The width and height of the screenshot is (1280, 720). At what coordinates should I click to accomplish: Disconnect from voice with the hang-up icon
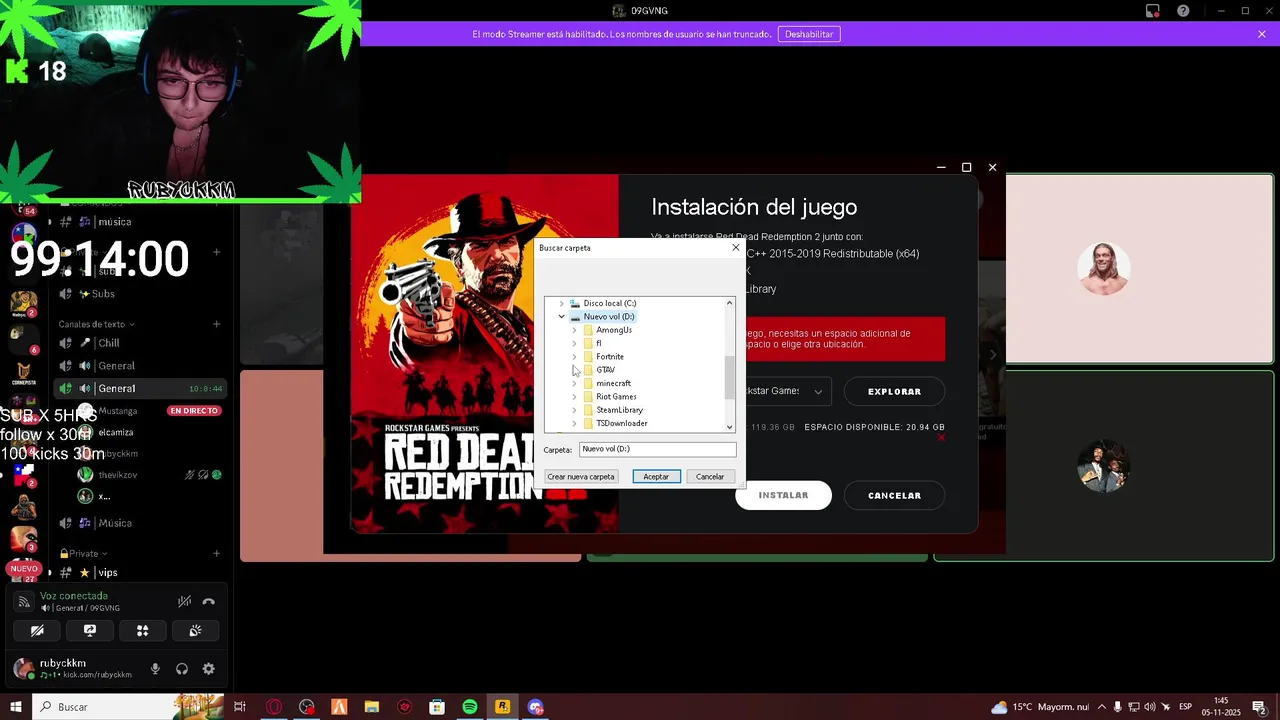point(209,602)
